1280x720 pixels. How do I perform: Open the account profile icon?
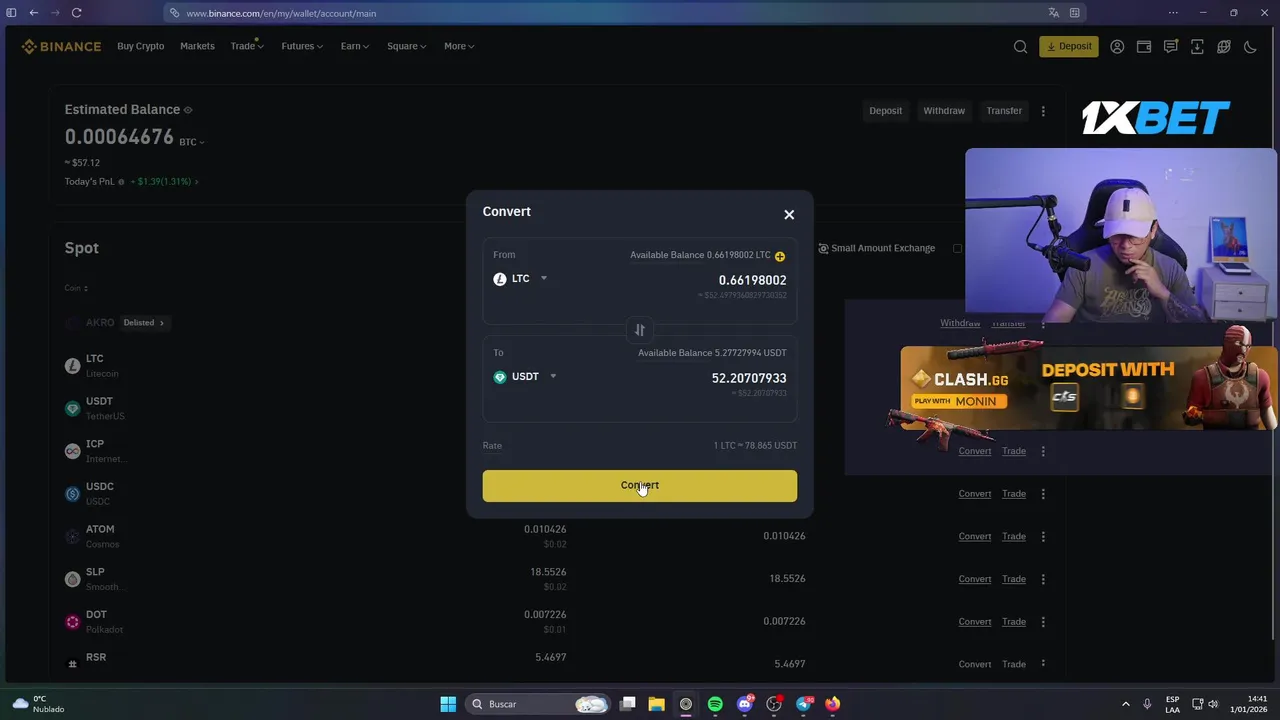[1117, 46]
